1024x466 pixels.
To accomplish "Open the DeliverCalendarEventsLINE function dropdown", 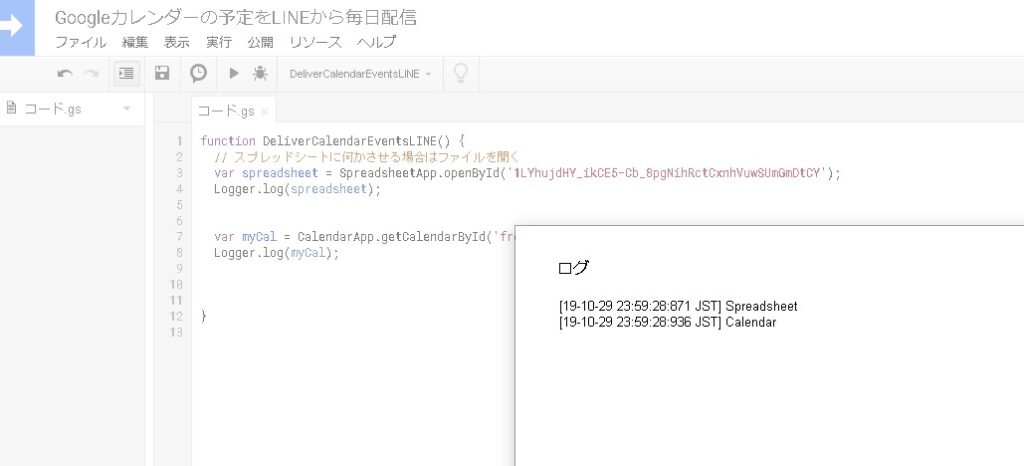I will tap(360, 74).
